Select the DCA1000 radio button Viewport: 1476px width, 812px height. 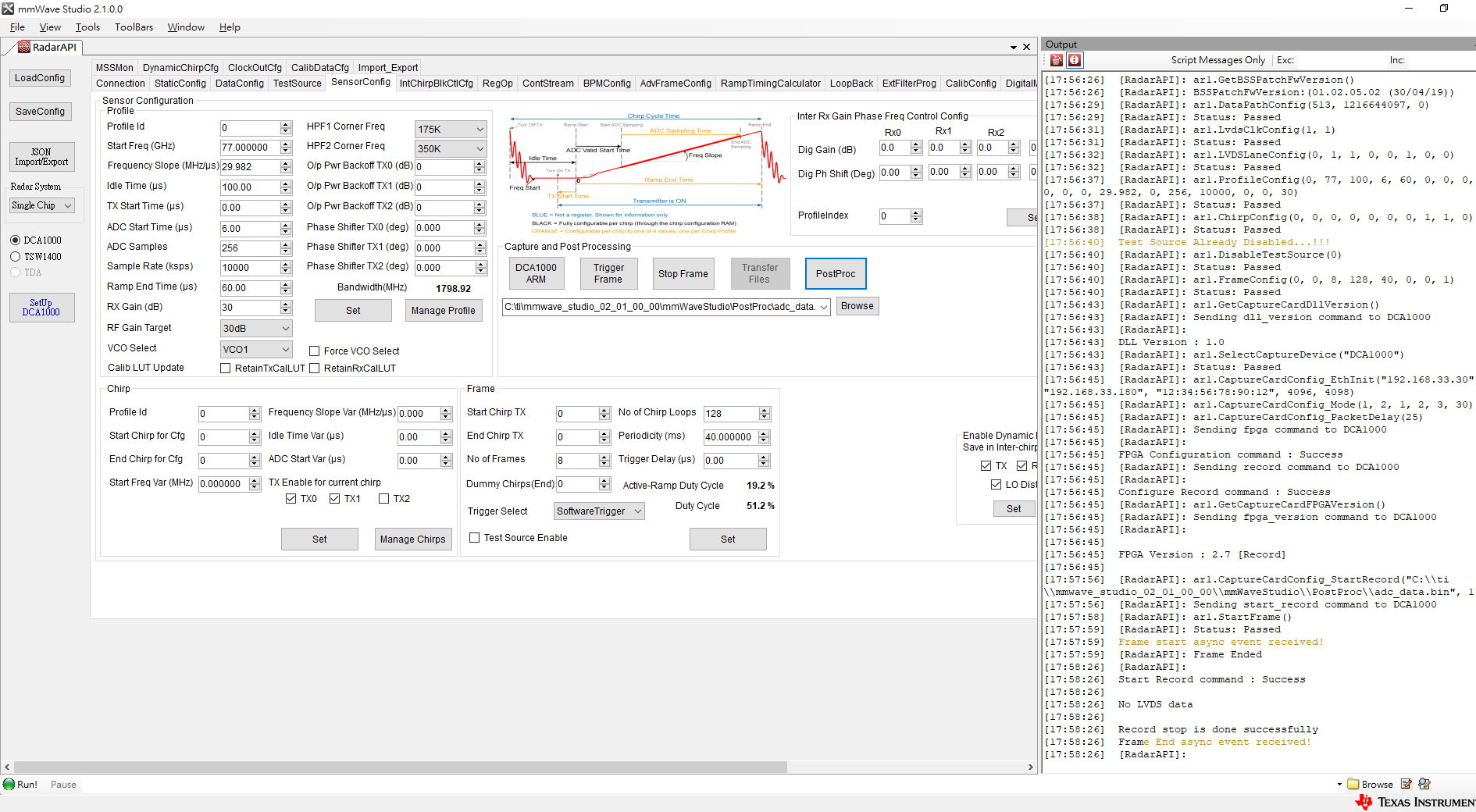[15, 240]
